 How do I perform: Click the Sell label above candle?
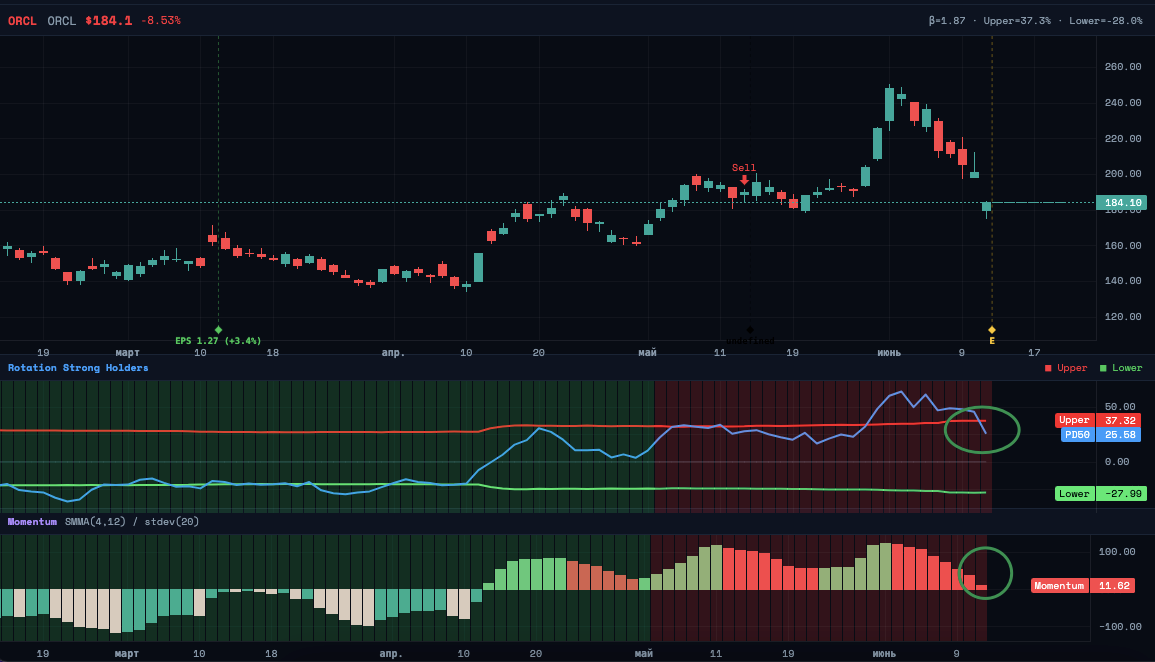[744, 168]
